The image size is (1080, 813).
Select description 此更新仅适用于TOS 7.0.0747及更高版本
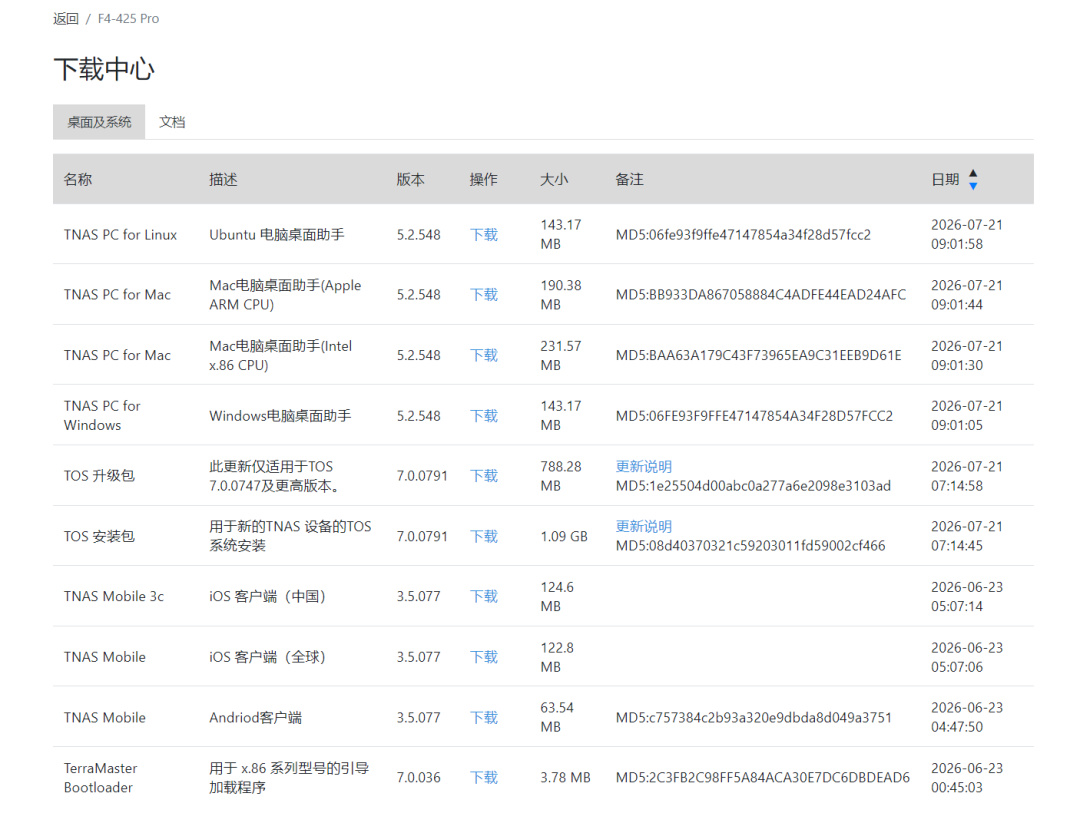(275, 476)
